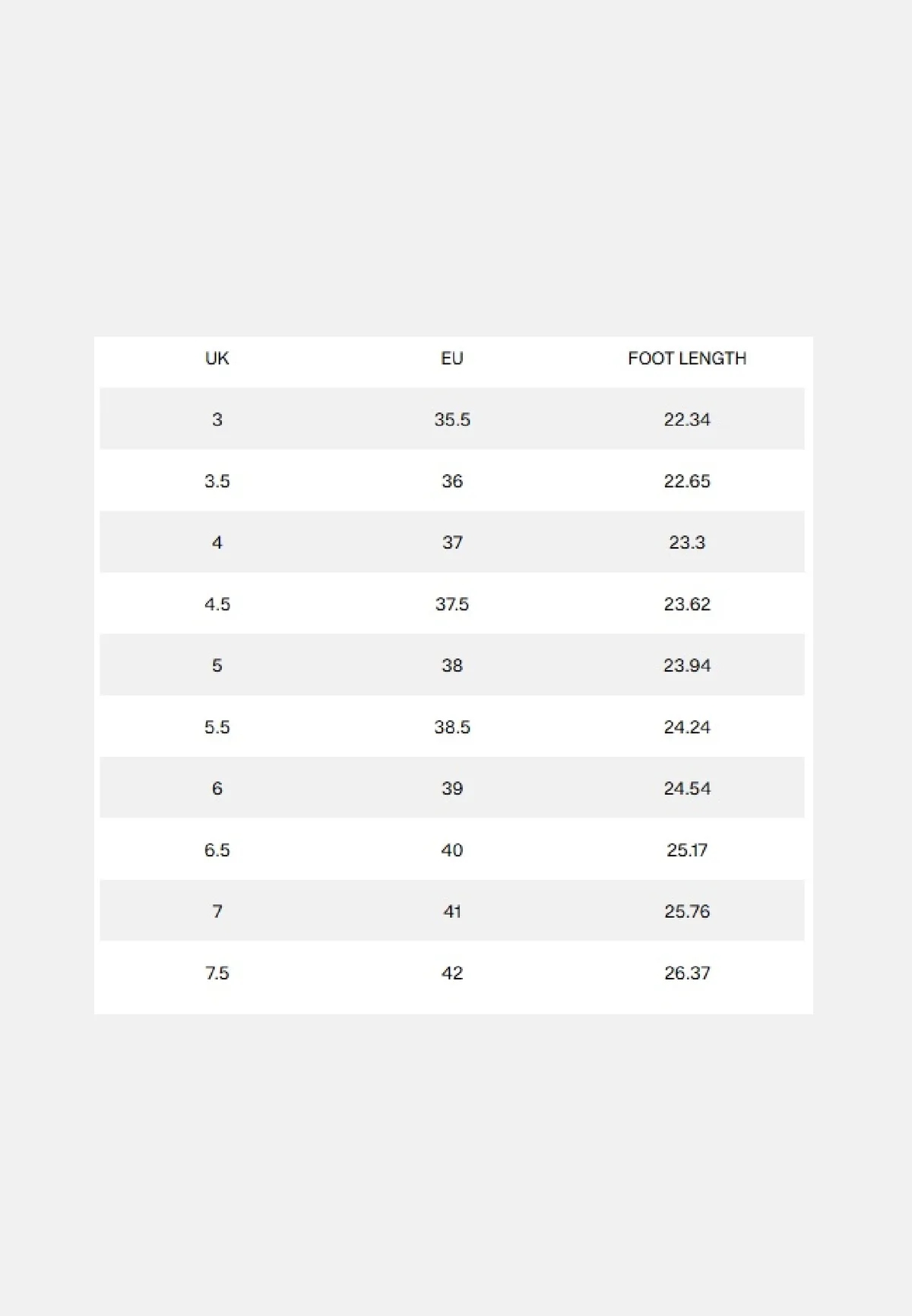The height and width of the screenshot is (1316, 912).
Task: Click the EU column header
Action: pyautogui.click(x=452, y=358)
